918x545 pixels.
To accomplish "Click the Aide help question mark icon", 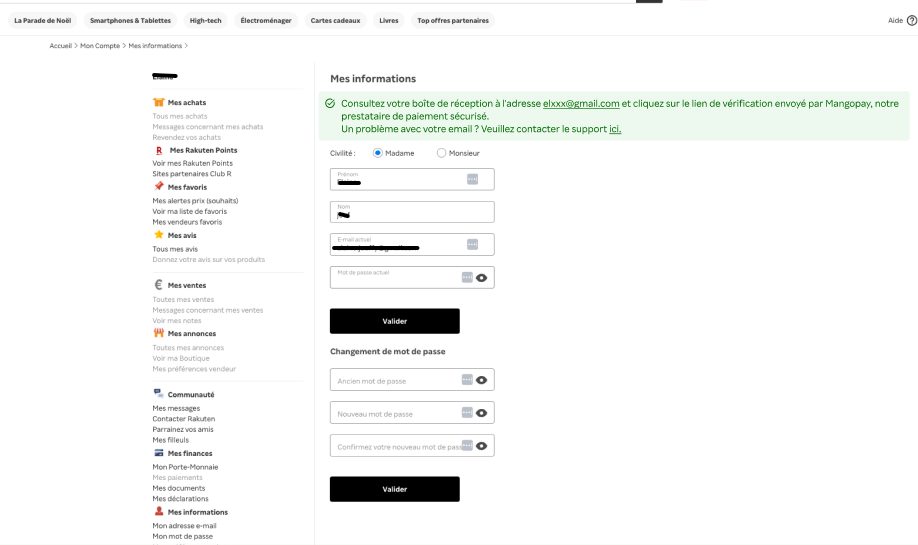I will click(911, 20).
